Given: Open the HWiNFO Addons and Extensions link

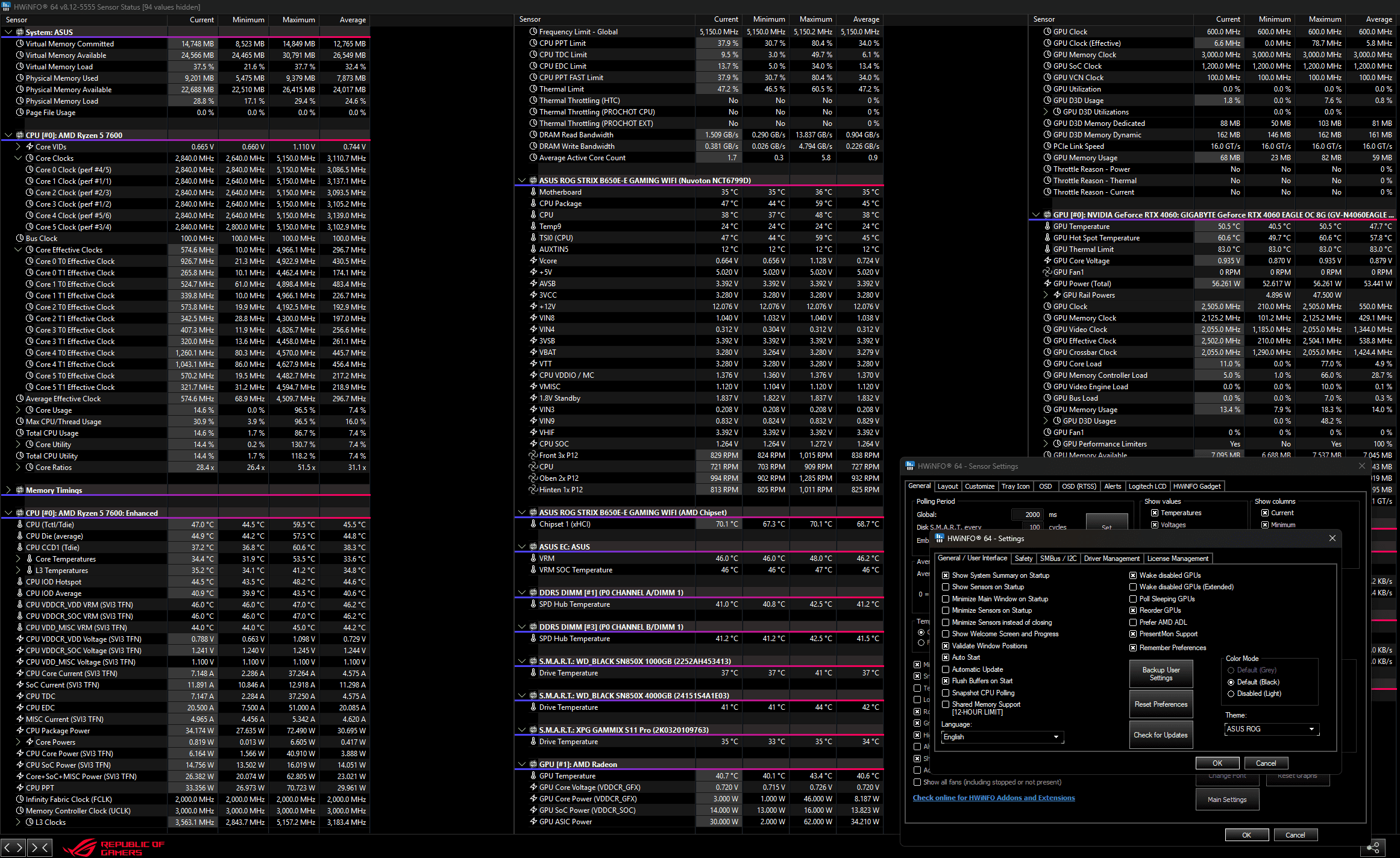Looking at the screenshot, I should pos(993,798).
